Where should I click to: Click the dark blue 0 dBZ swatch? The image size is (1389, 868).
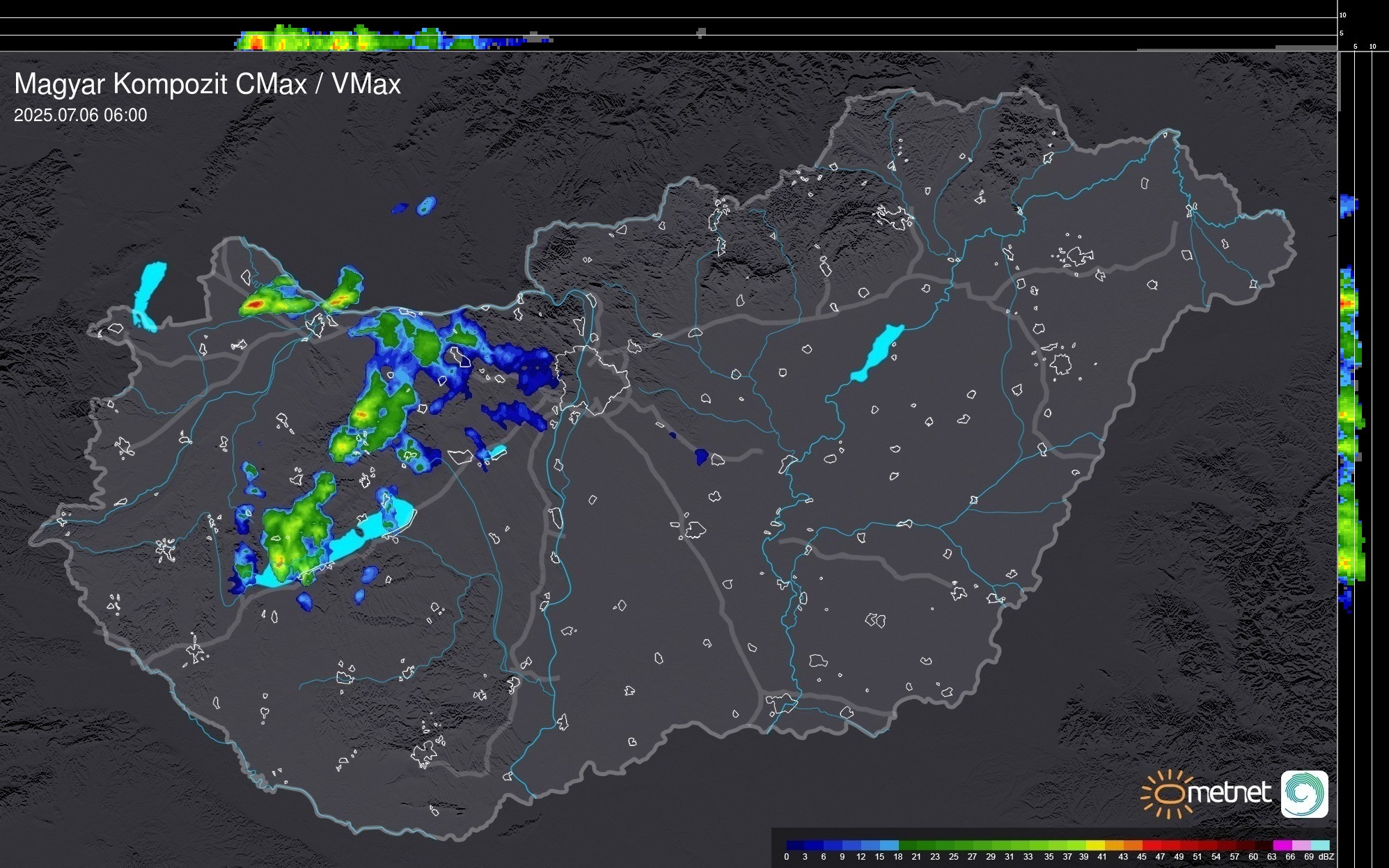tap(795, 845)
